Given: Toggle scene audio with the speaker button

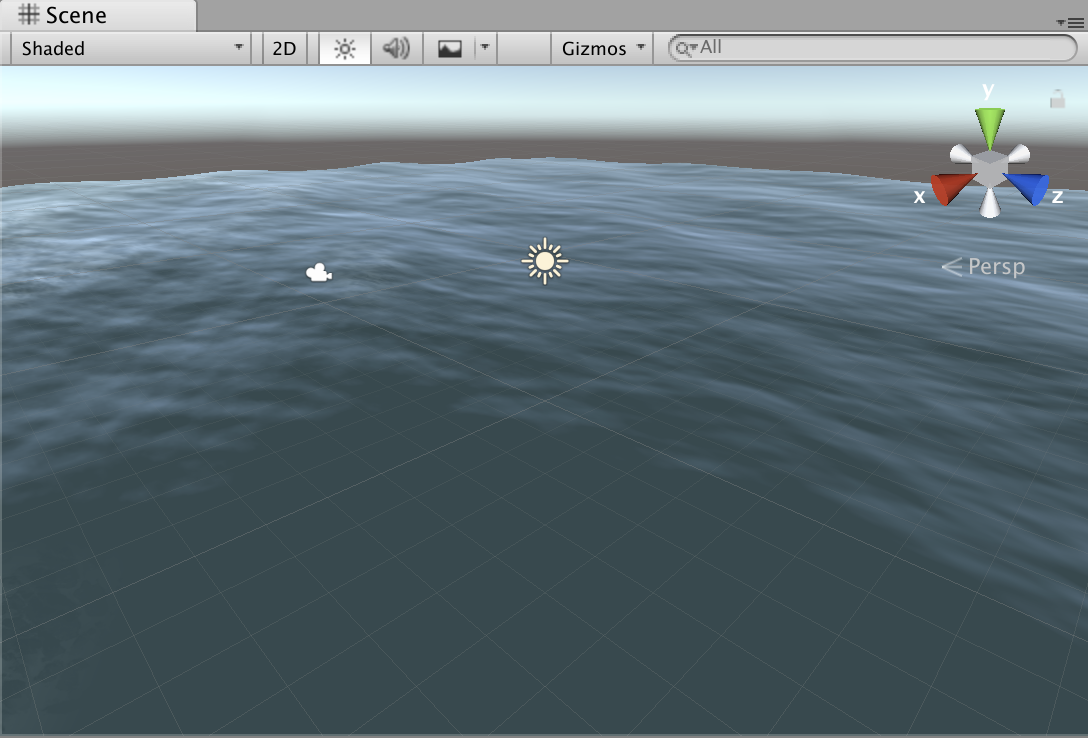Looking at the screenshot, I should (397, 48).
